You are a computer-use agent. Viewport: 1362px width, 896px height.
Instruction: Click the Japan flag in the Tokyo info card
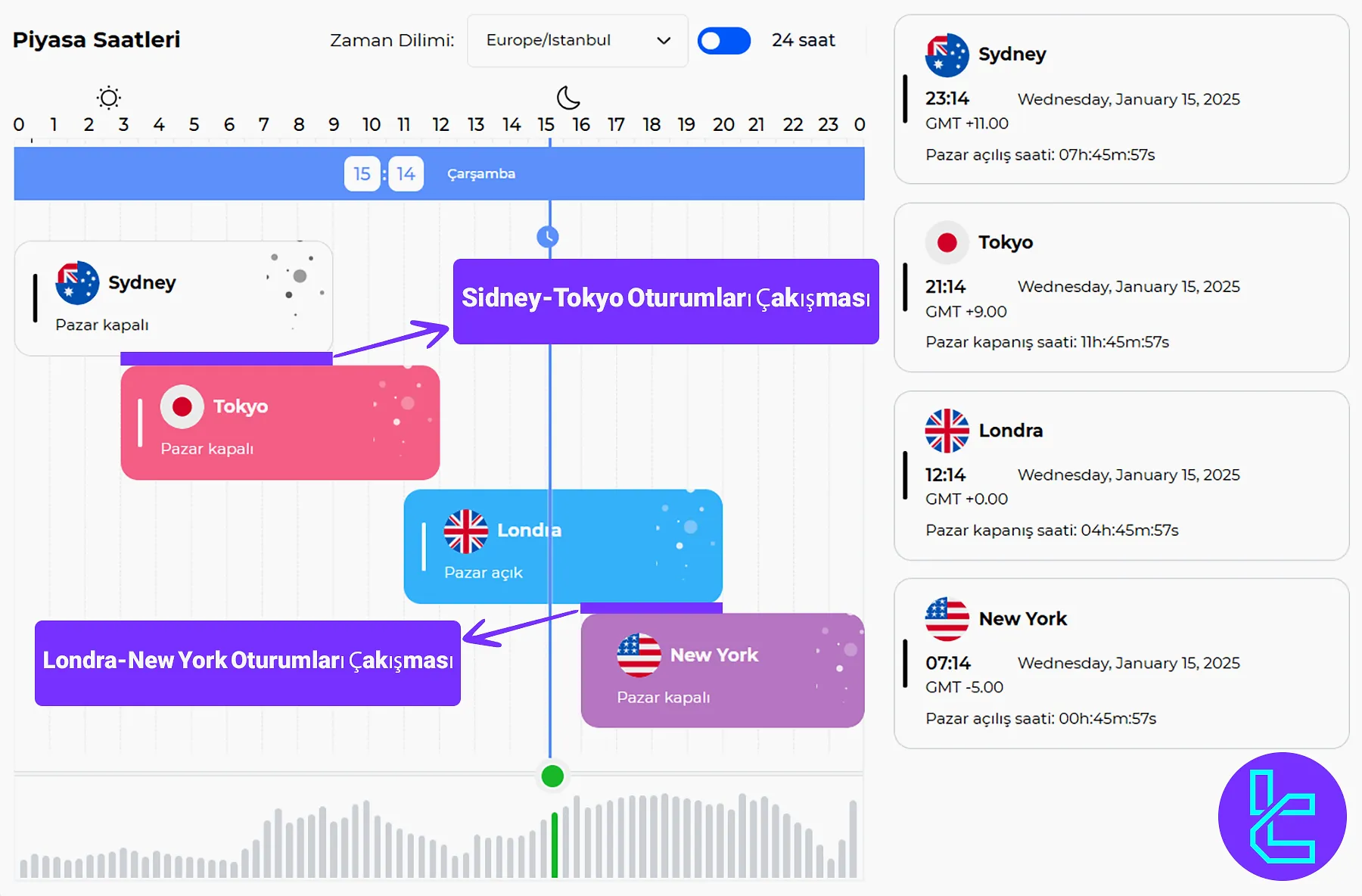[x=947, y=243]
